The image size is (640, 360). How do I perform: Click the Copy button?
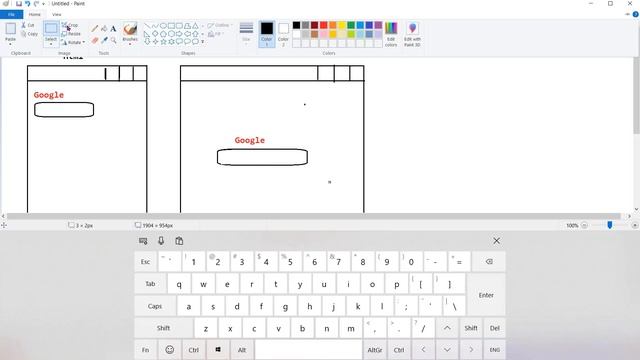29,34
